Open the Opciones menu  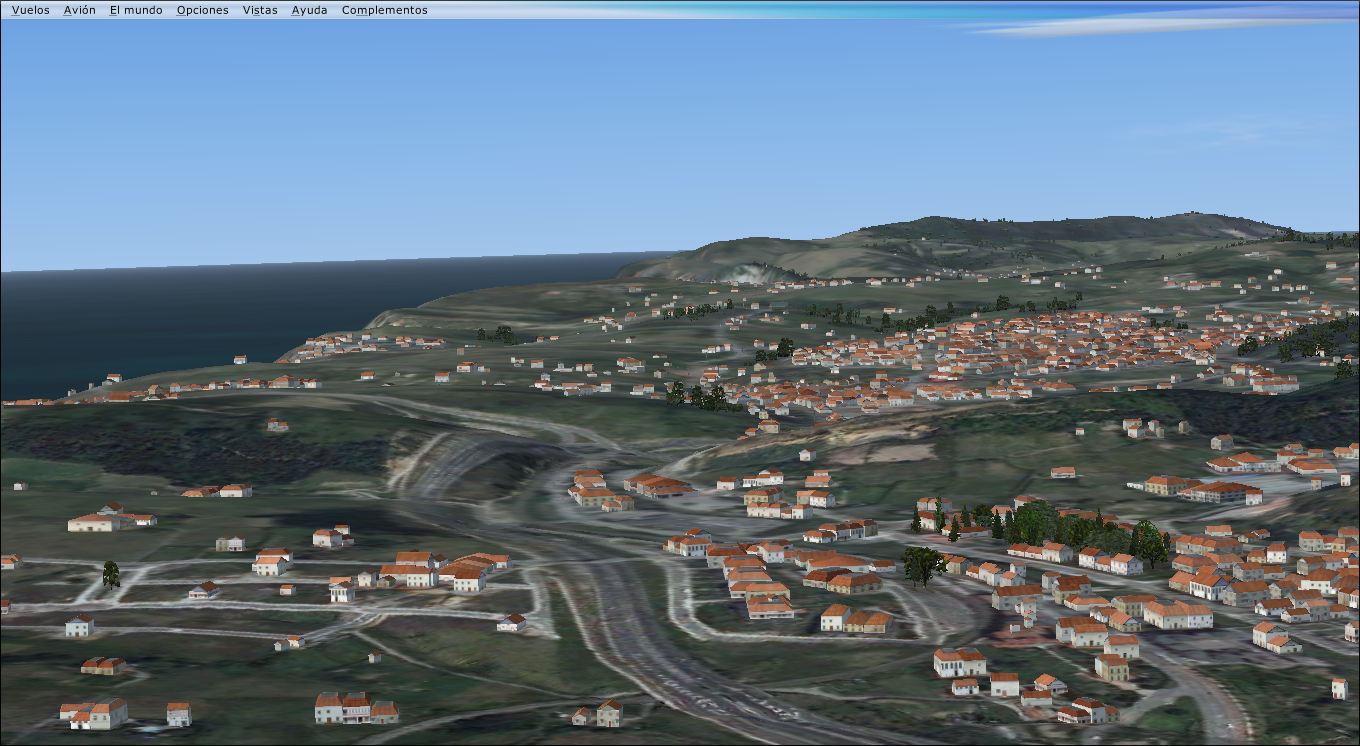pos(202,10)
